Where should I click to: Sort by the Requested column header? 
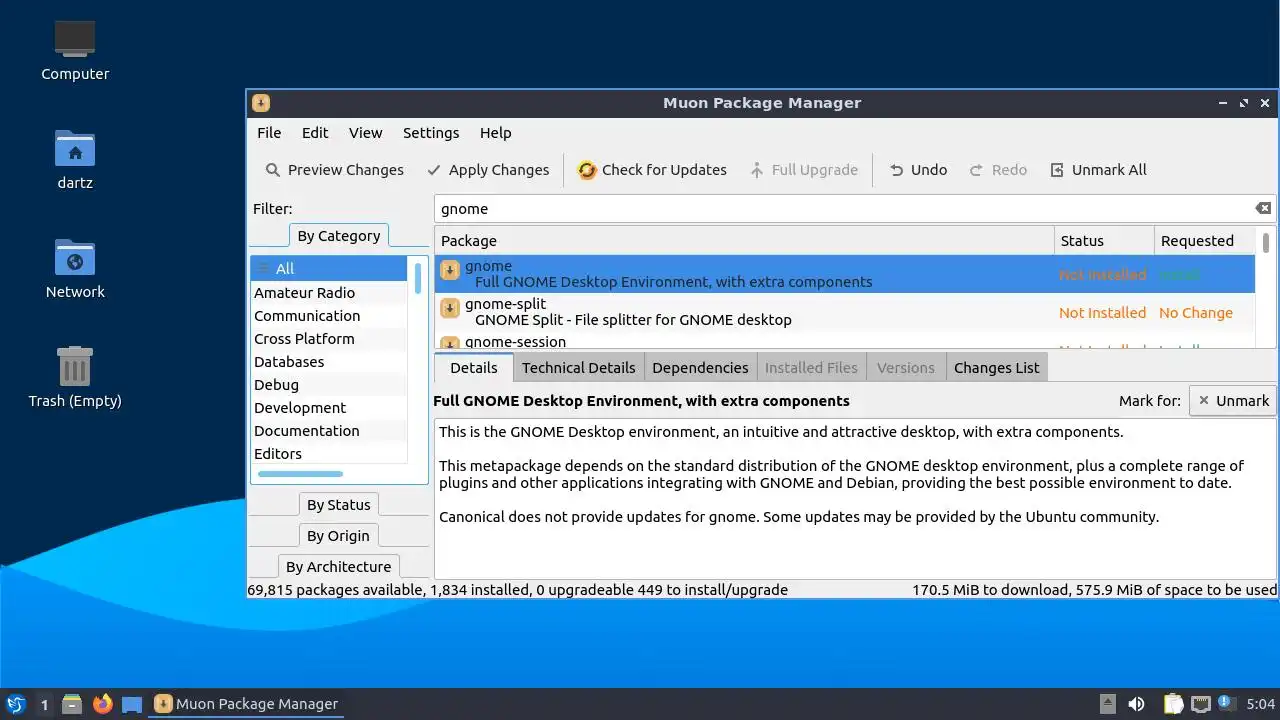click(x=1205, y=241)
